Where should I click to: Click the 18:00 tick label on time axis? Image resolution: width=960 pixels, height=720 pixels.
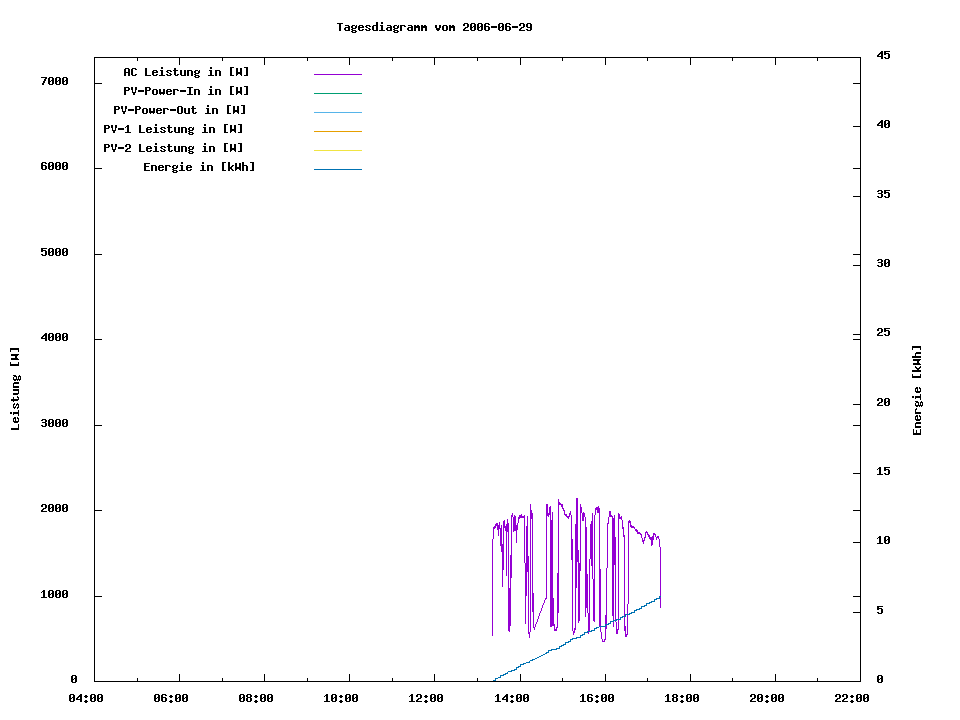(681, 698)
